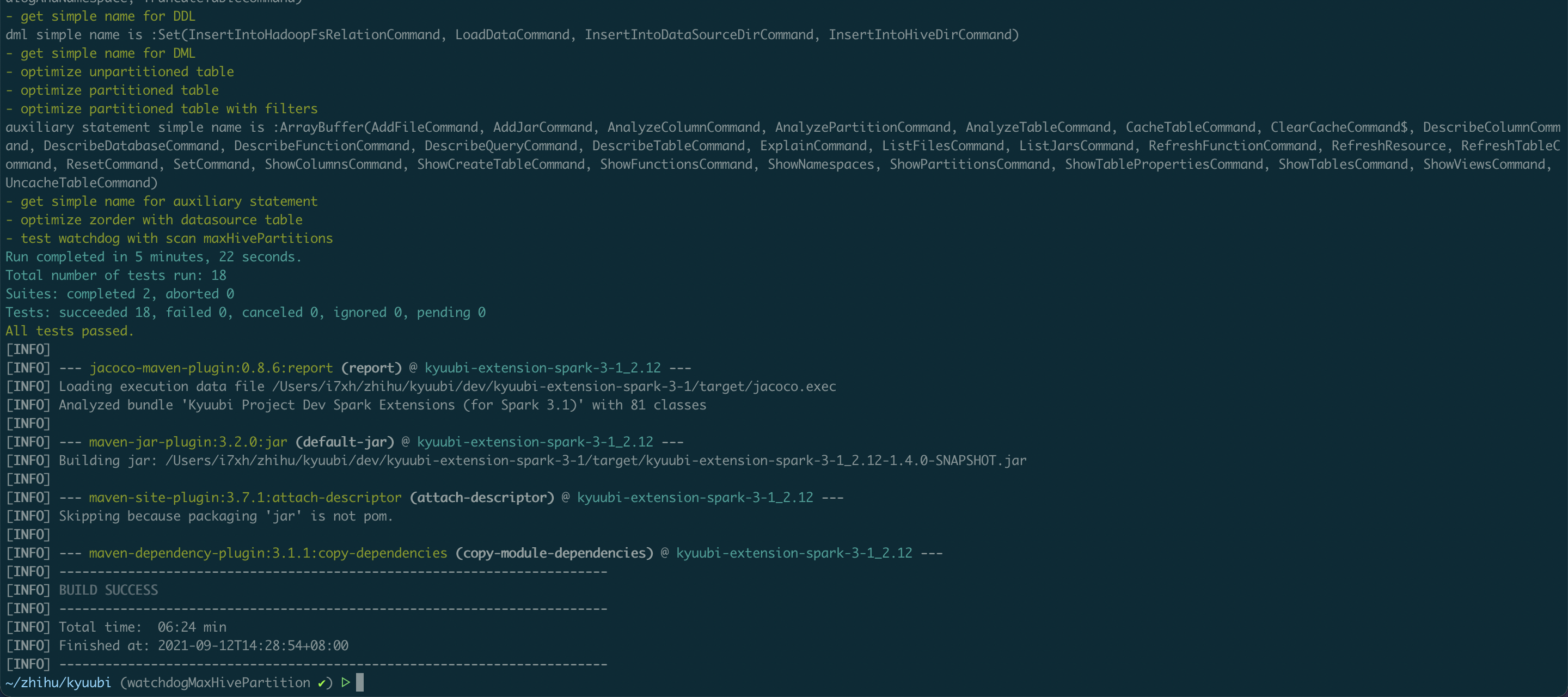
Task: Click 'Tests: succeeded 18, failed 0' line
Action: pos(246,312)
